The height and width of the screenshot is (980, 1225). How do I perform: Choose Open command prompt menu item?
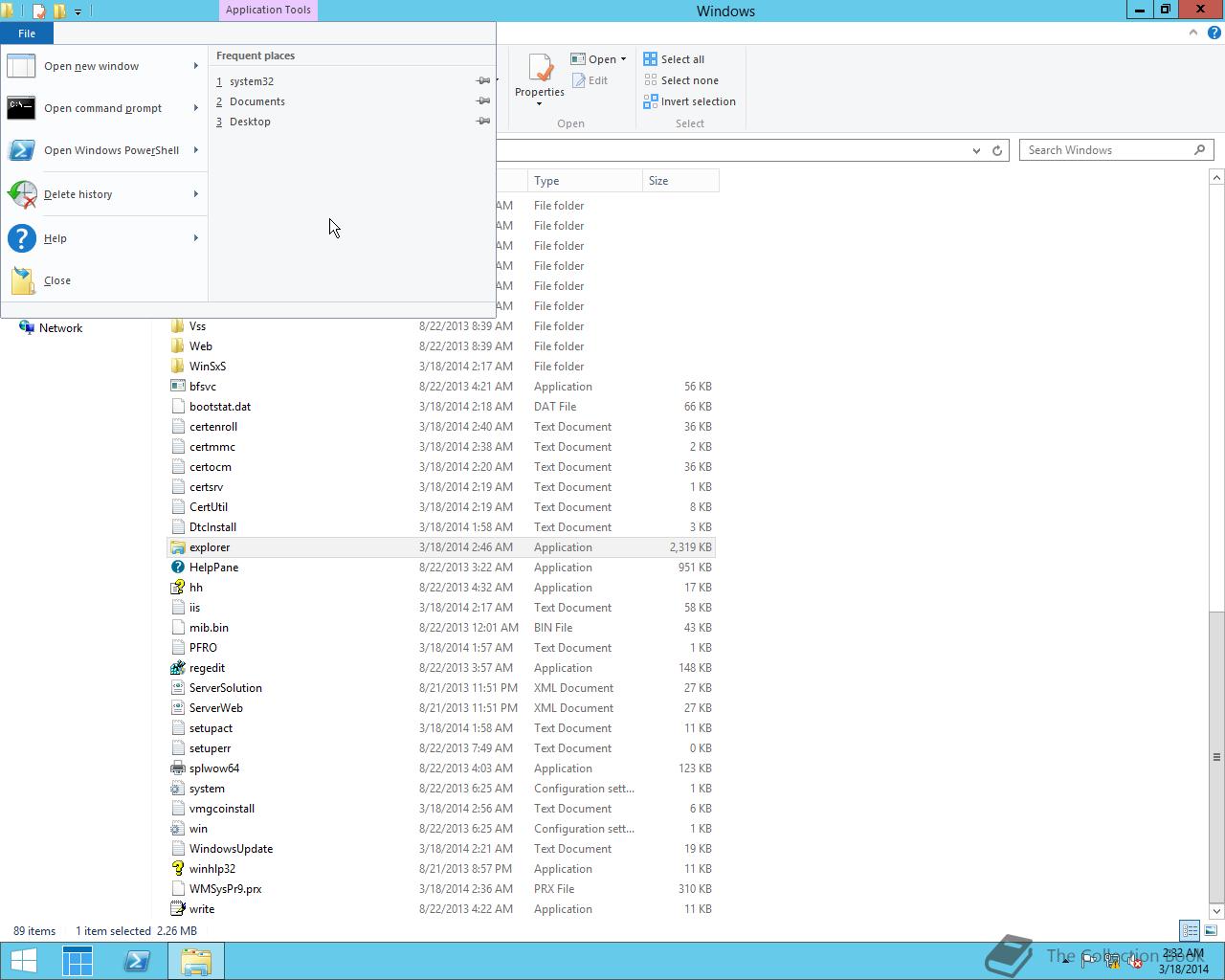(x=104, y=108)
